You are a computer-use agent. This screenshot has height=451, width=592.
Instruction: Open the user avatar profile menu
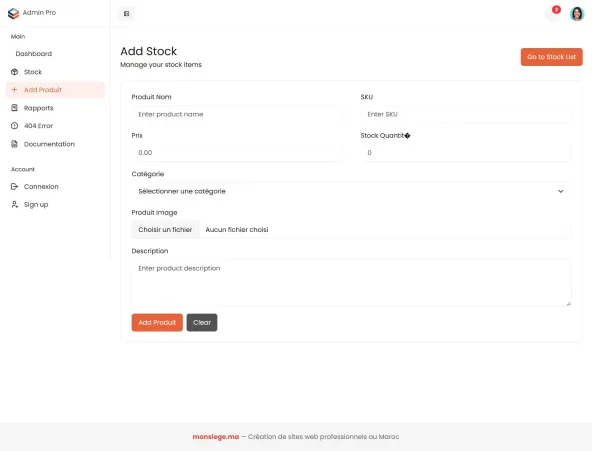coord(577,14)
